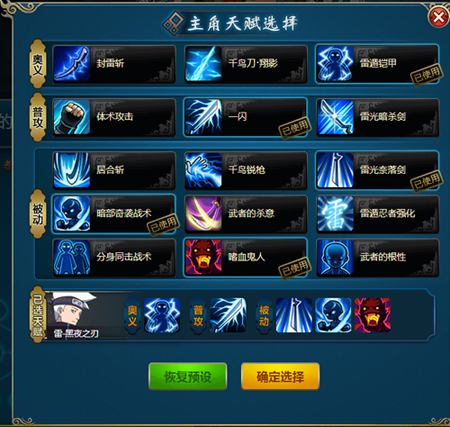Click the 恢复预设 green button
Screen dimensions: 450x427
point(188,376)
